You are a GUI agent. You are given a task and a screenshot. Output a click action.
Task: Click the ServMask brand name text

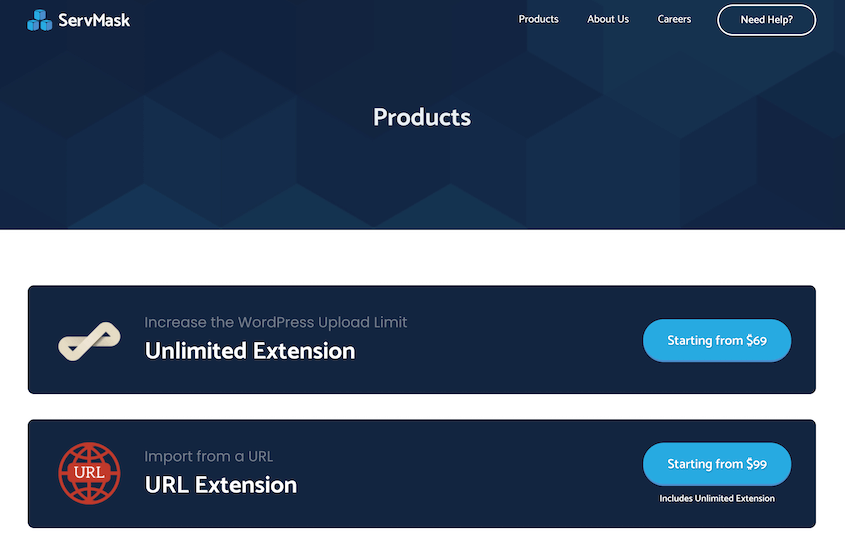pos(94,20)
